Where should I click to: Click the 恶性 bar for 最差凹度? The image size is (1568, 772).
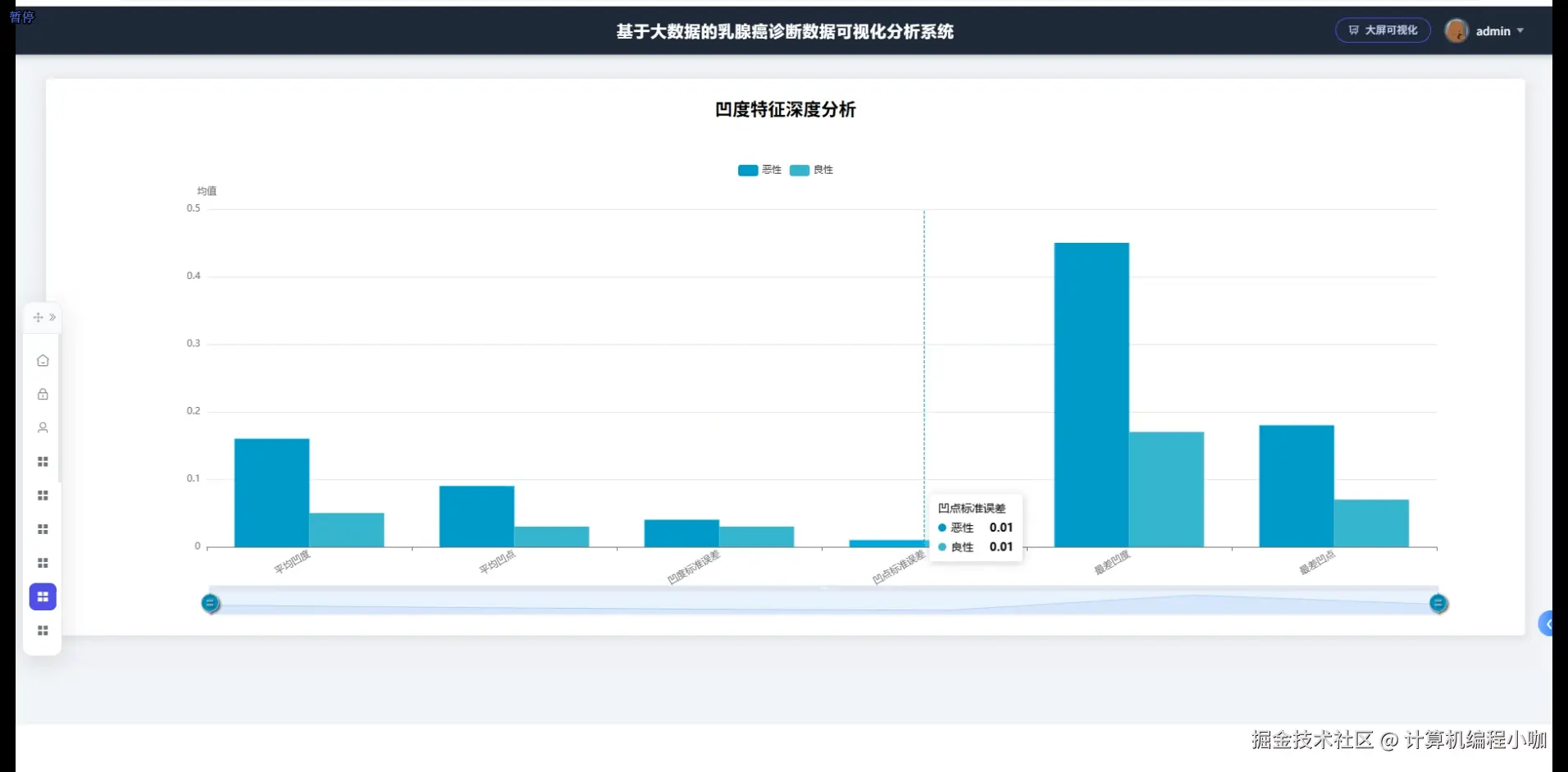click(x=1092, y=395)
